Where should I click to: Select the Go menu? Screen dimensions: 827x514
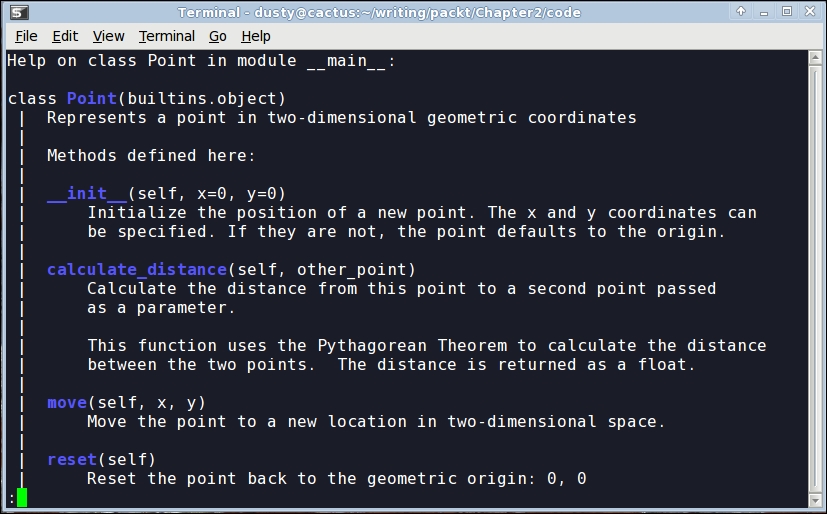click(x=218, y=36)
